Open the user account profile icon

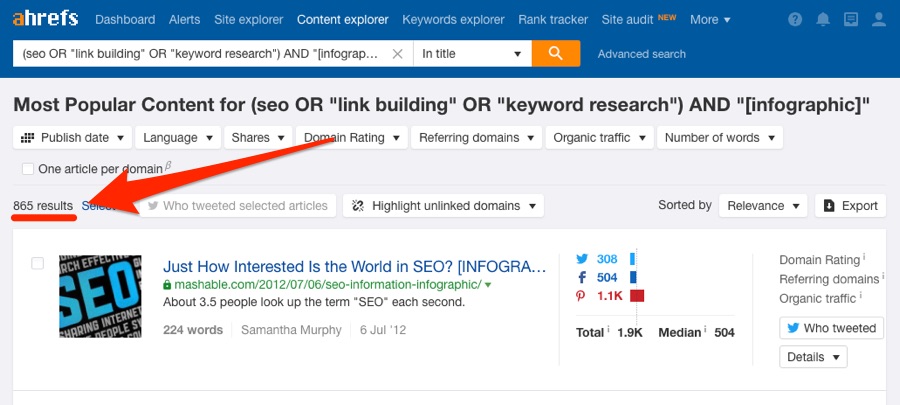pyautogui.click(x=878, y=20)
